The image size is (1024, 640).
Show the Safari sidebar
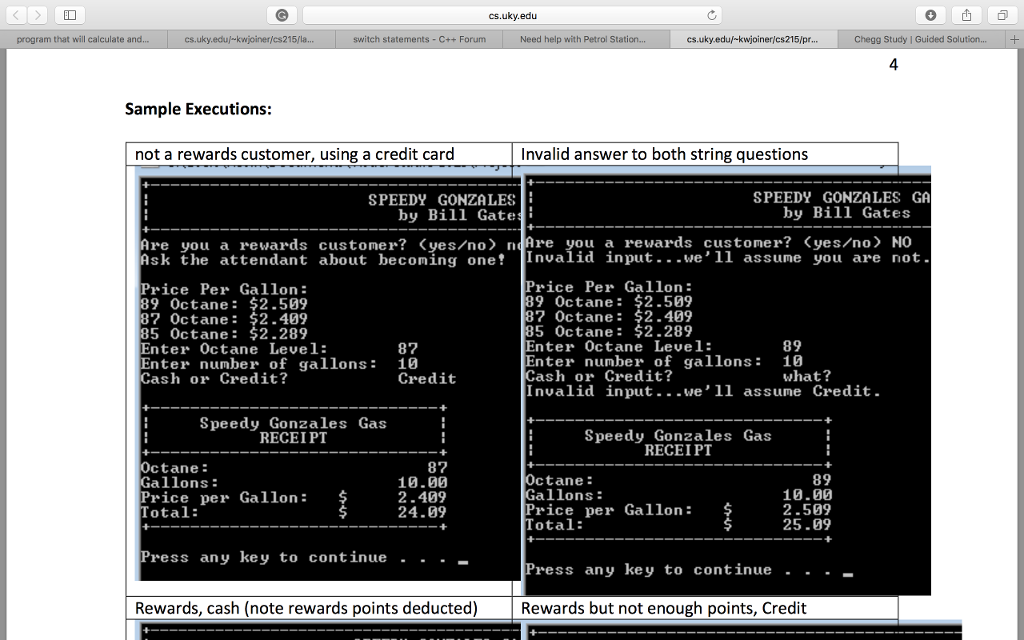70,15
